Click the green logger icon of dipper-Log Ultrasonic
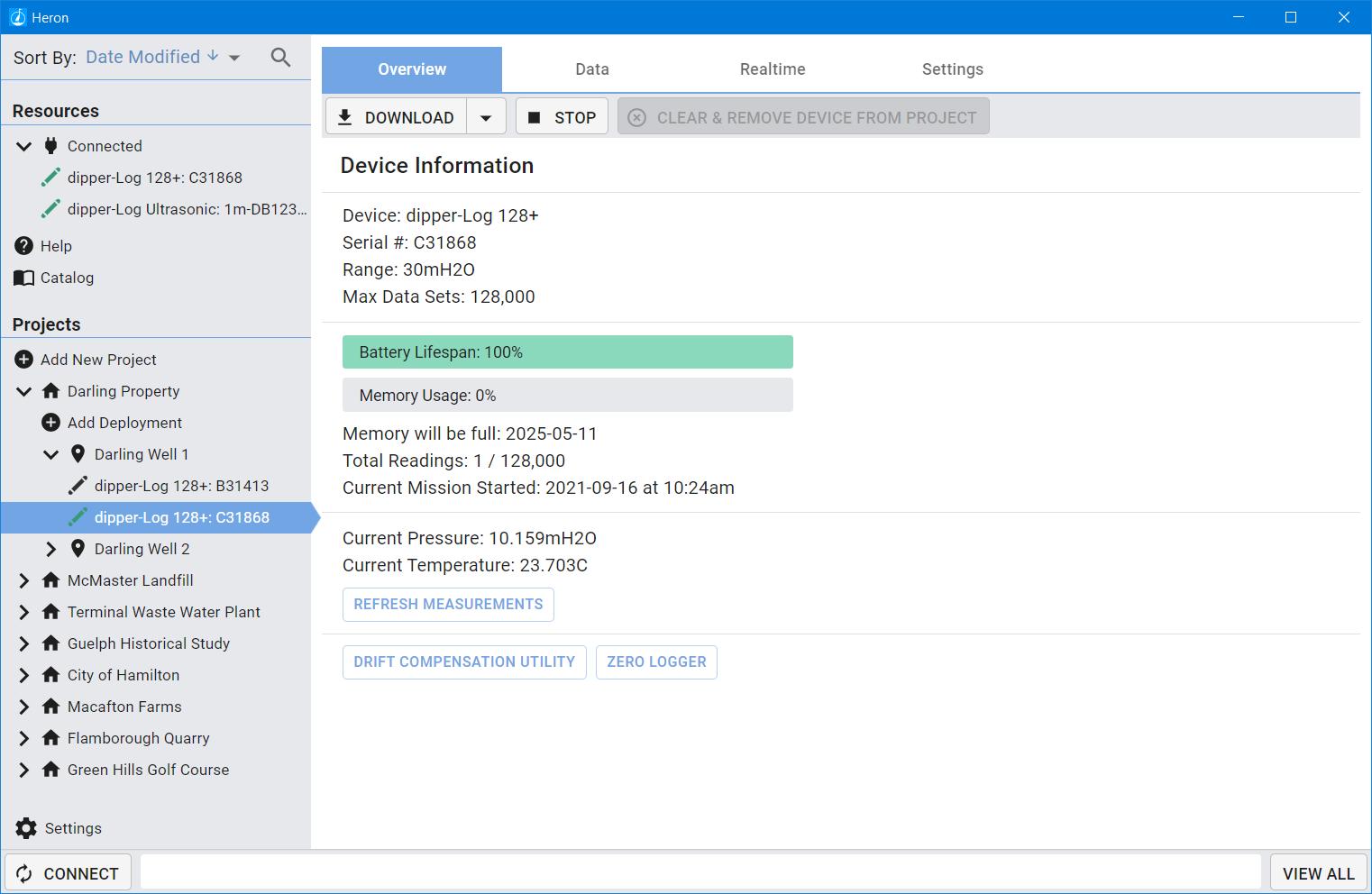 [51, 209]
